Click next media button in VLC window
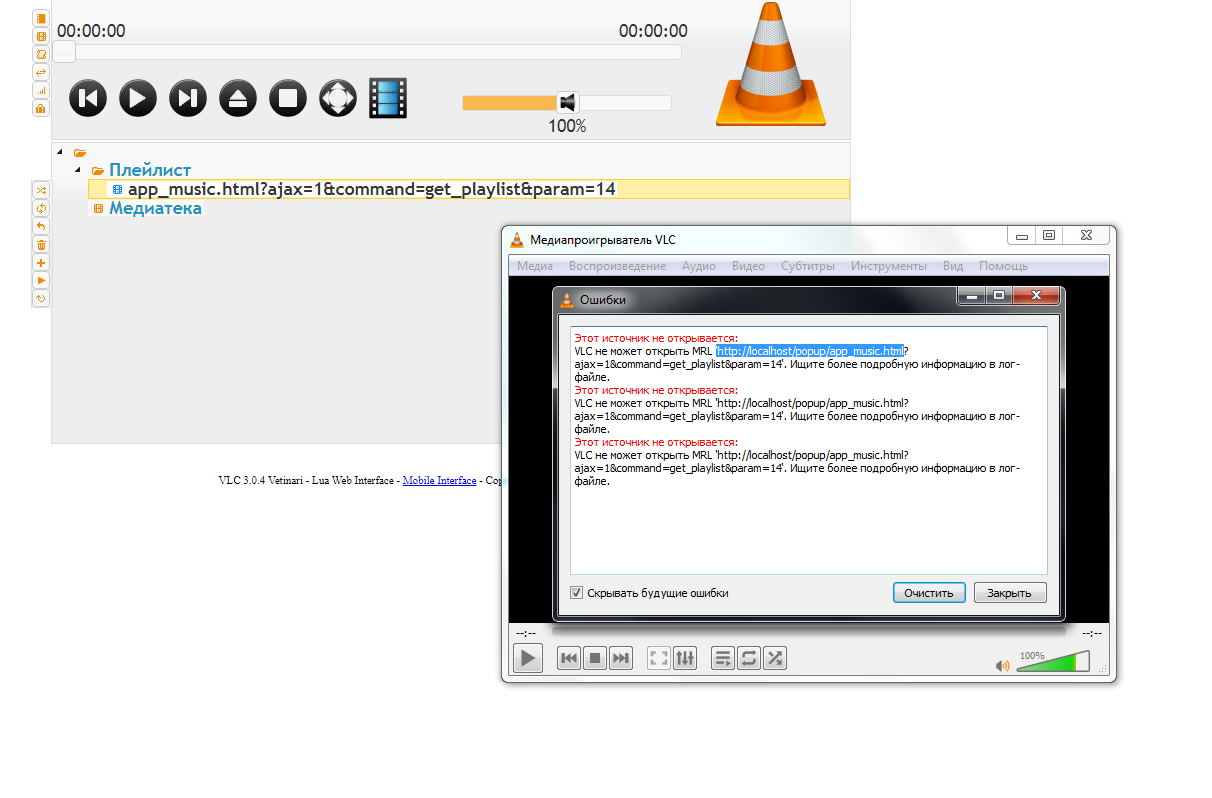Viewport: 1212px width, 798px height. [x=621, y=658]
